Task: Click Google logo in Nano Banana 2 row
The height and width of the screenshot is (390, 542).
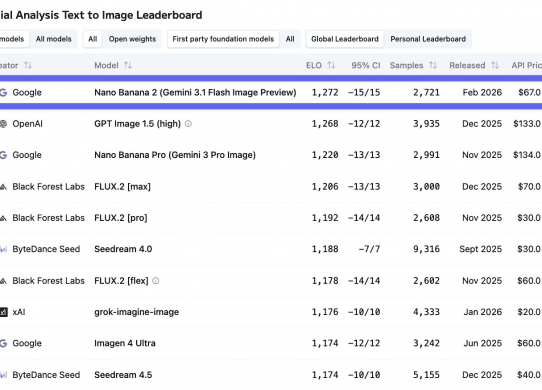Action: click(x=3, y=92)
